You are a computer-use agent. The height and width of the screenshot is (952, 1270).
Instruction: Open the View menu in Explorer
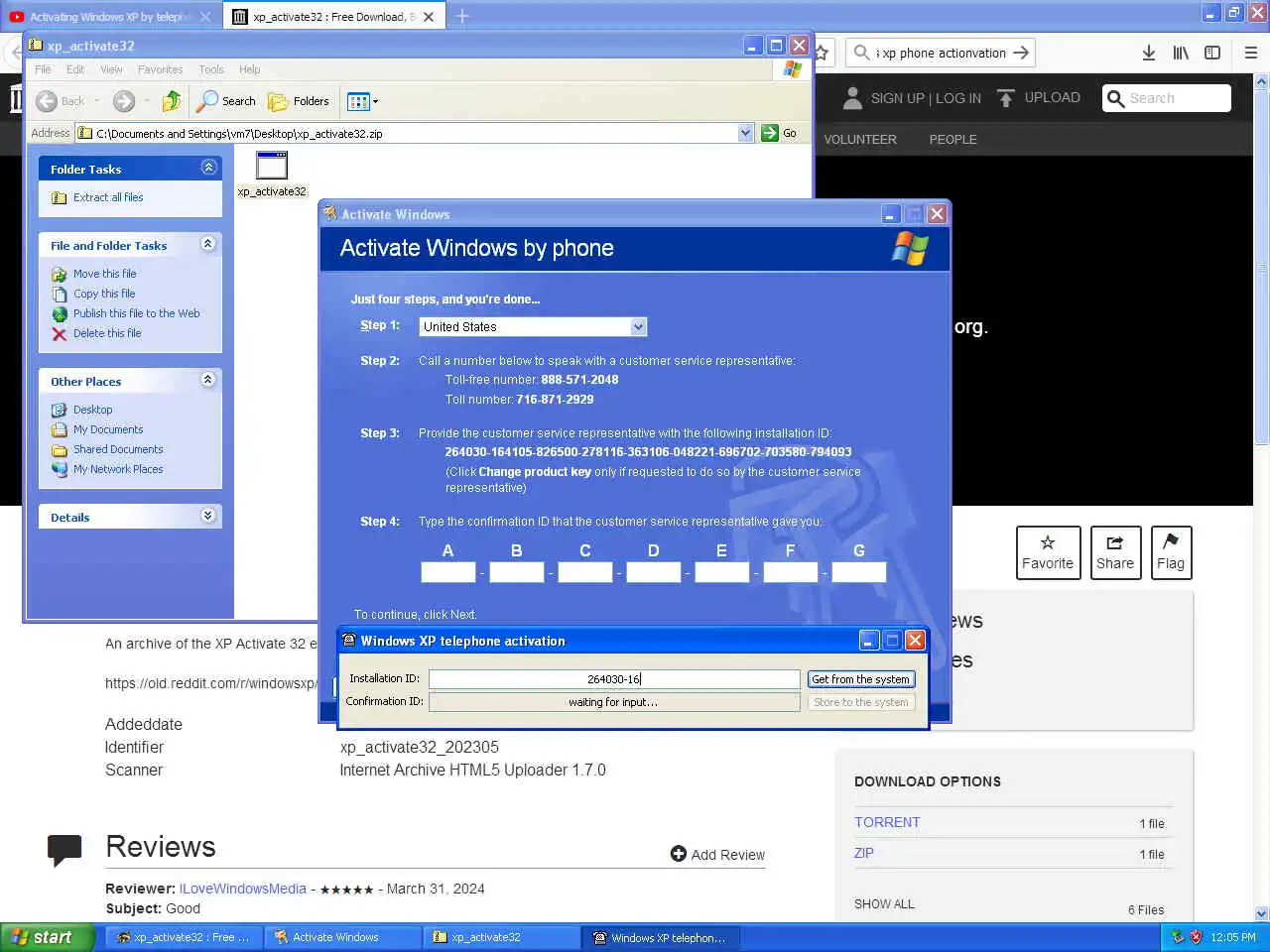point(111,69)
